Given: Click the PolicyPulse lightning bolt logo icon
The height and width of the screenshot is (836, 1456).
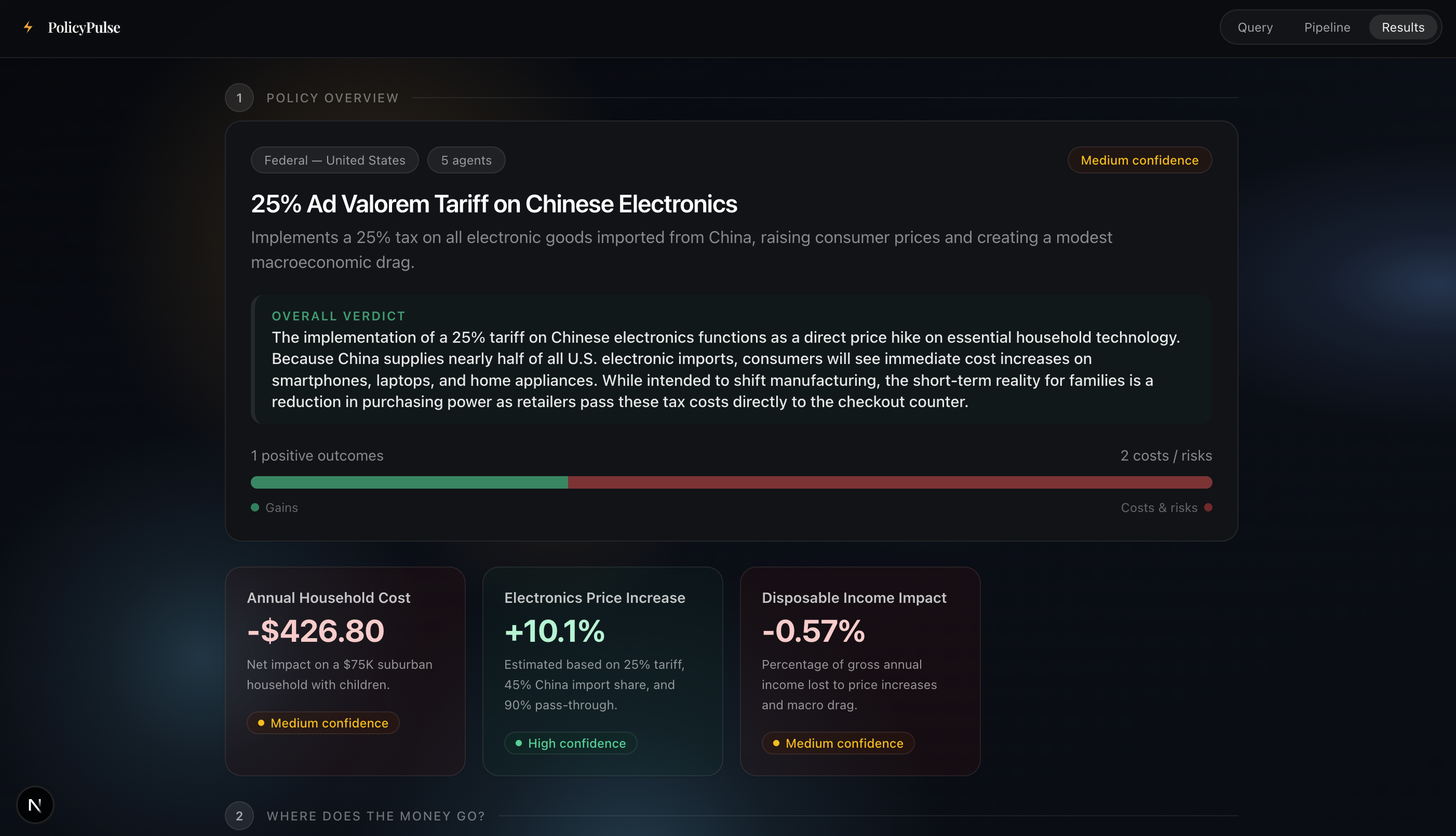Looking at the screenshot, I should 28,27.
